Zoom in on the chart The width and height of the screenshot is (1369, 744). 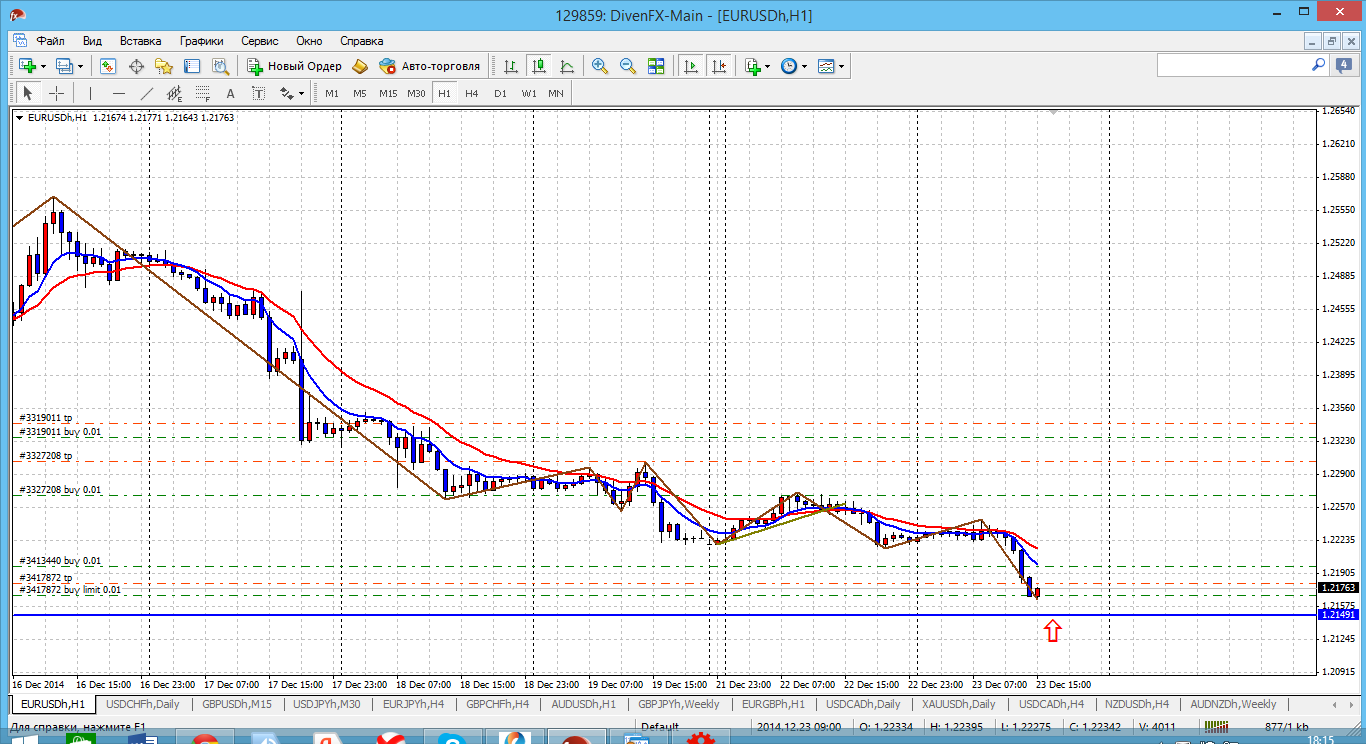tap(600, 66)
